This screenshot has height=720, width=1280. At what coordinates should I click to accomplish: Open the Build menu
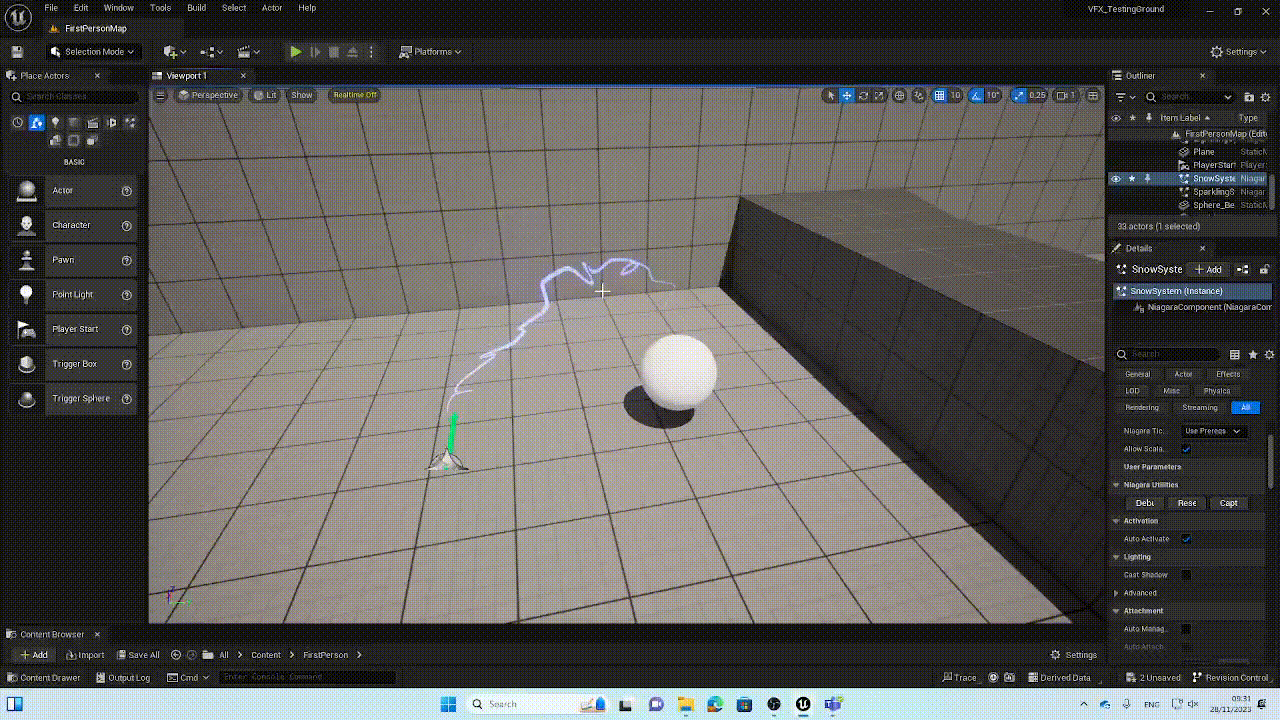pos(197,8)
